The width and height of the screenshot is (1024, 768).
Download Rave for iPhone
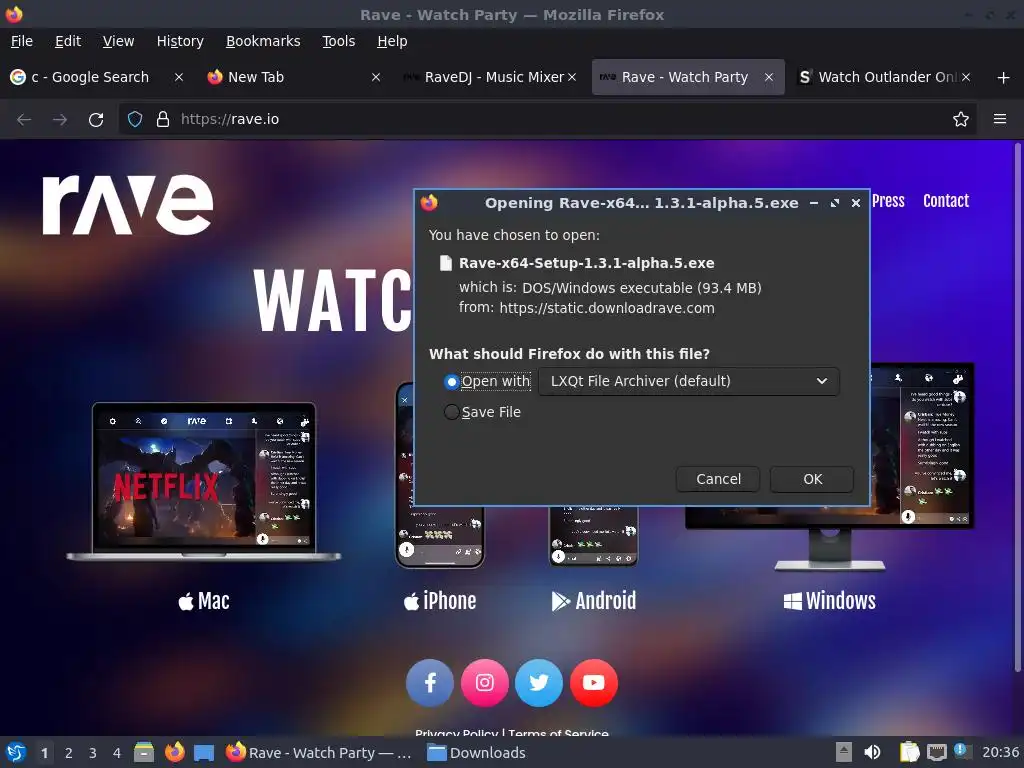440,601
